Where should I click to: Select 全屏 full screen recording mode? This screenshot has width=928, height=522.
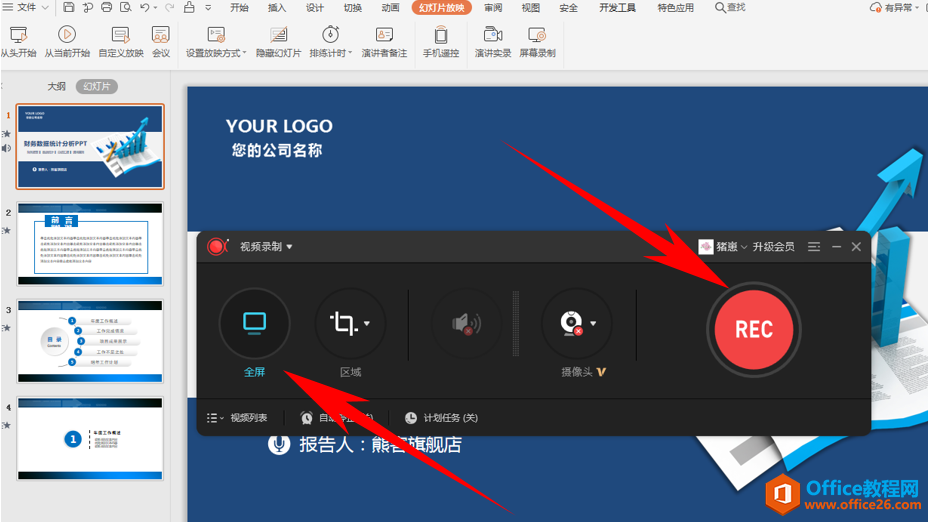point(254,324)
